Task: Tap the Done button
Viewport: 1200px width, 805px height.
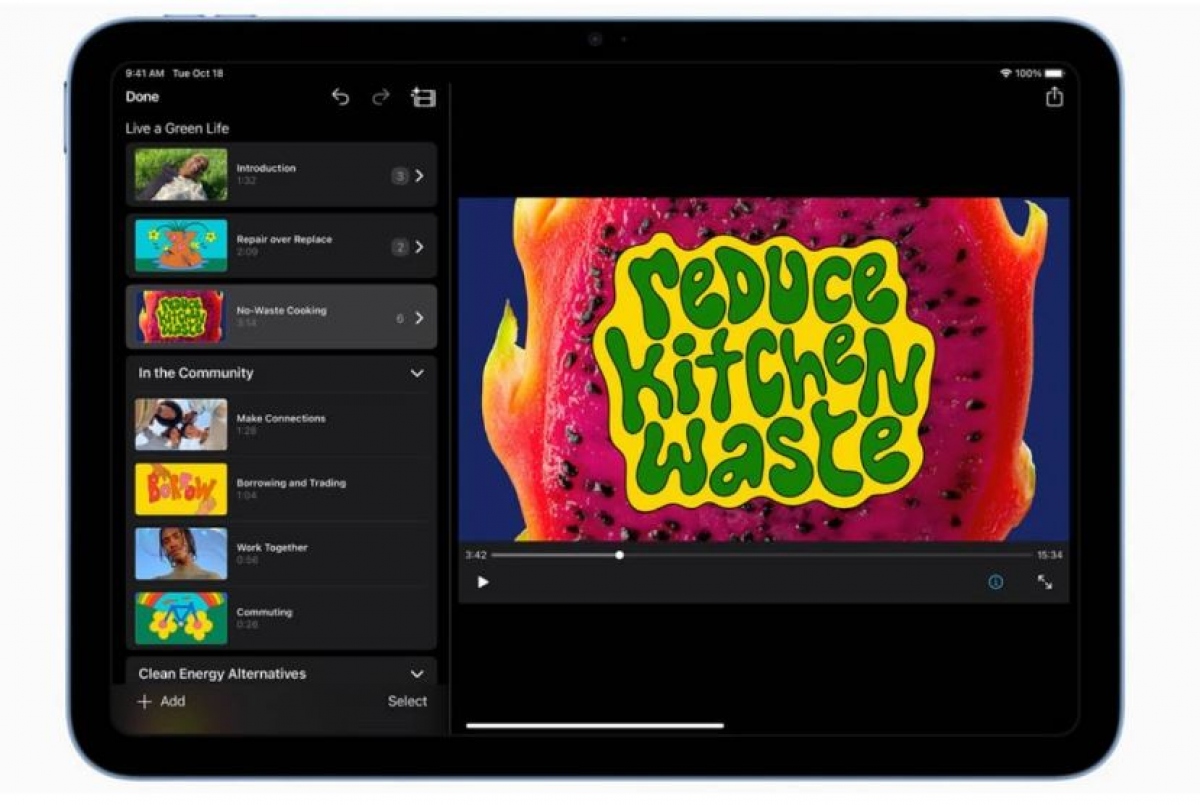Action: click(x=142, y=97)
